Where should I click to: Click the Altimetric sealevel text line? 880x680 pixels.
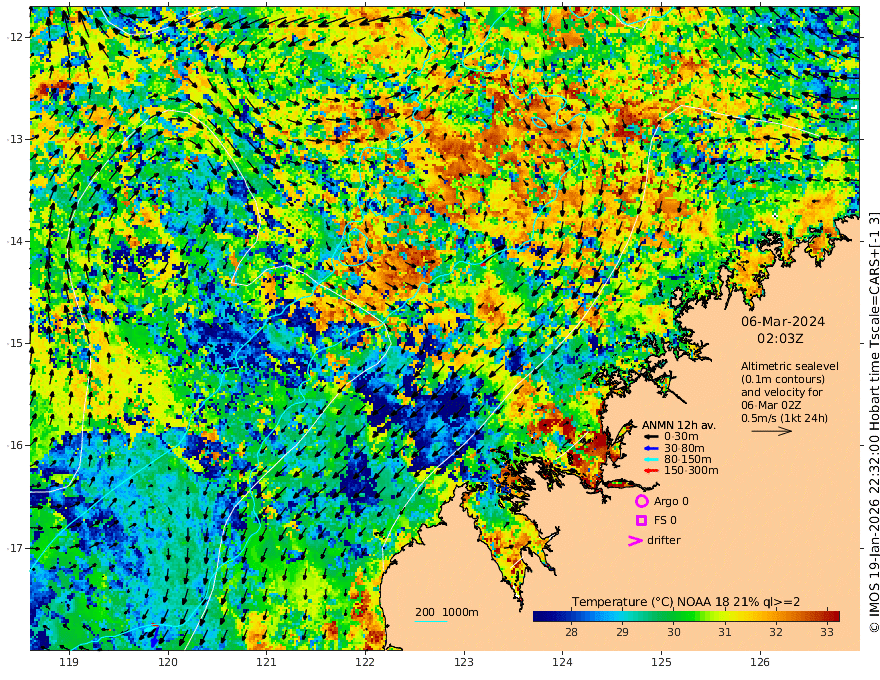coord(790,366)
